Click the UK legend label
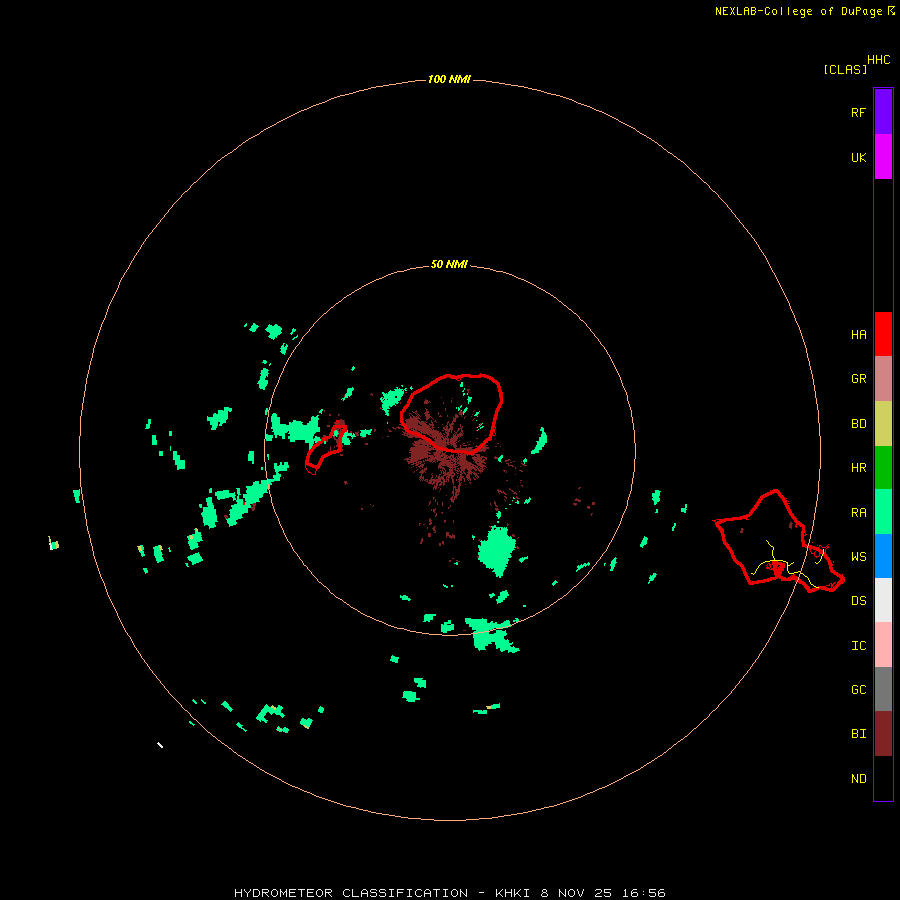Screen dimensions: 900x900 (x=858, y=158)
